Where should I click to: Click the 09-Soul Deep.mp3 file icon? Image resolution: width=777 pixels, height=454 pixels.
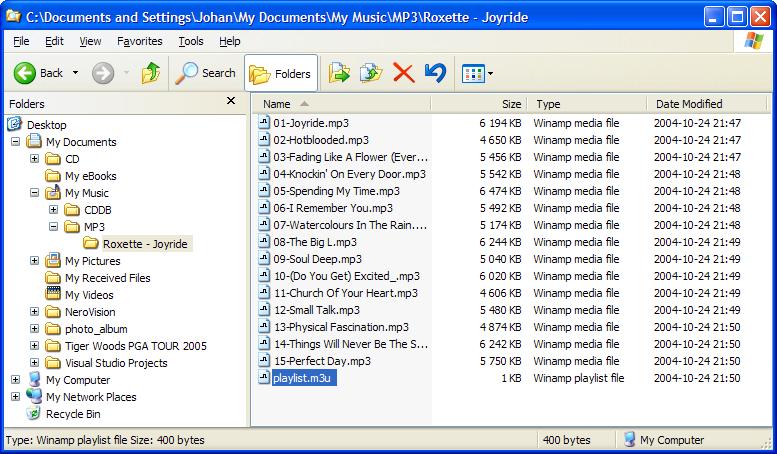click(264, 259)
